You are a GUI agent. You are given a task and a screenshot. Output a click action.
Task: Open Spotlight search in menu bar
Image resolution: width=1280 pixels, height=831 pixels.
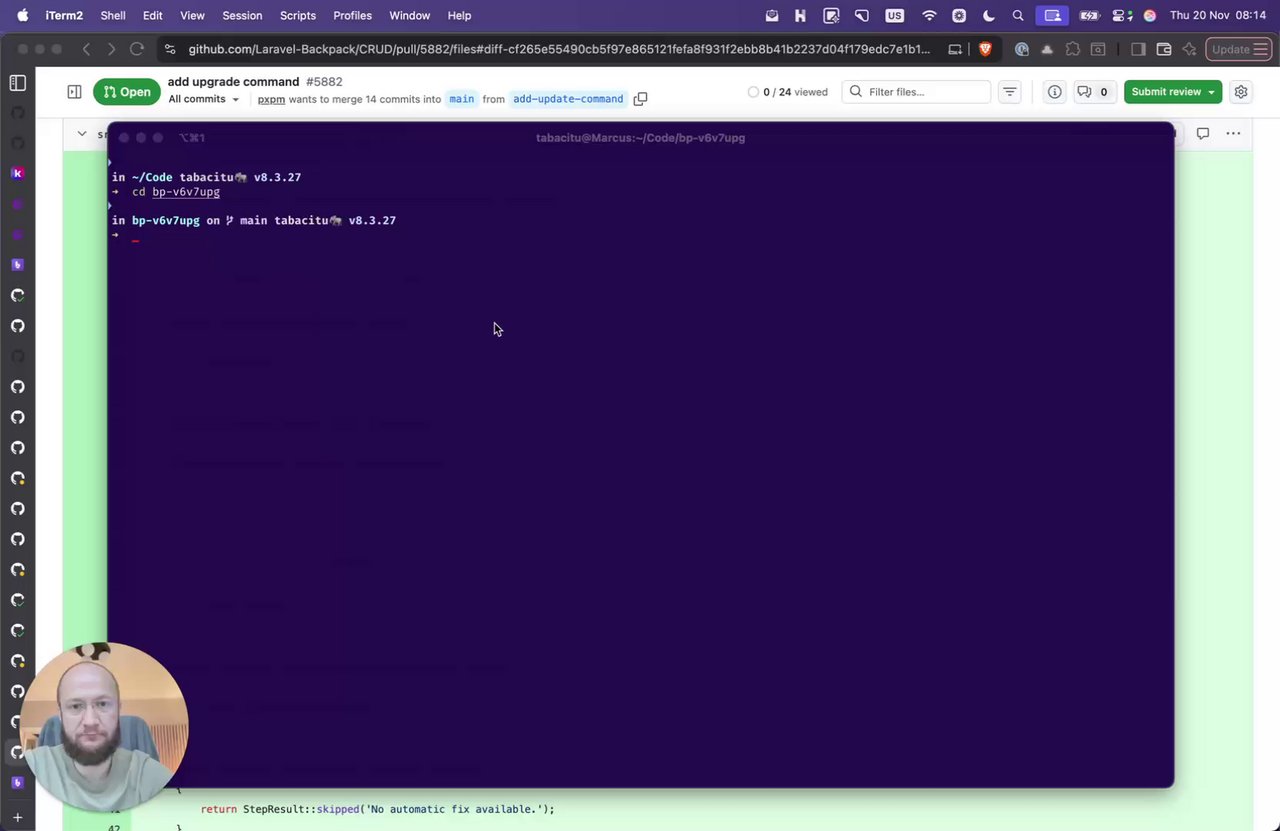coord(1018,15)
